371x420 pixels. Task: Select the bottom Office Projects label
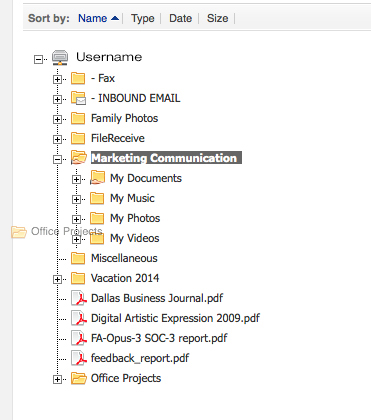click(x=126, y=379)
